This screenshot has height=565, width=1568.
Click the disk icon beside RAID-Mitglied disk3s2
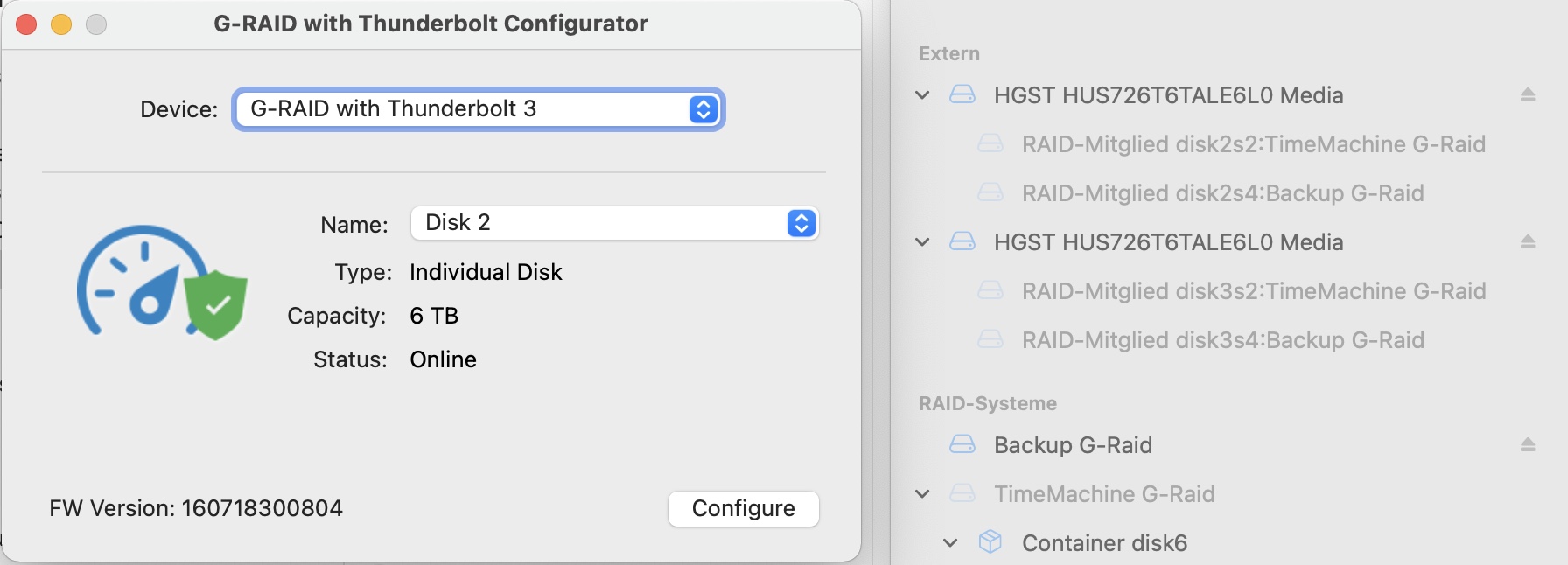(990, 290)
